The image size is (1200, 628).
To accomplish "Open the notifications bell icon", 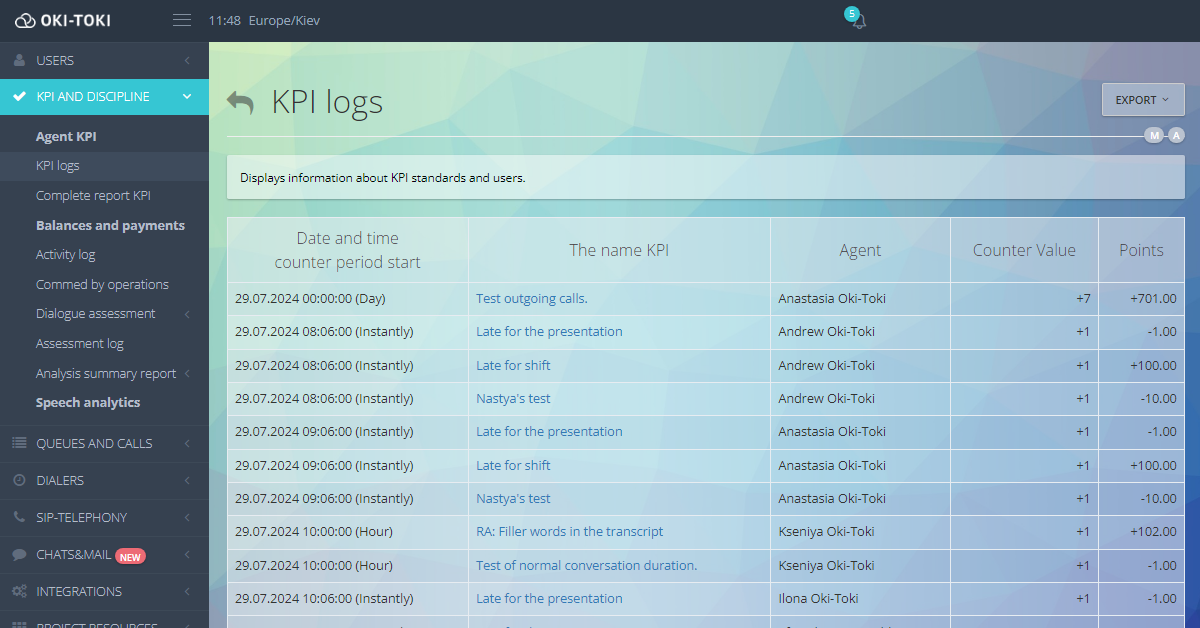I will tap(857, 21).
